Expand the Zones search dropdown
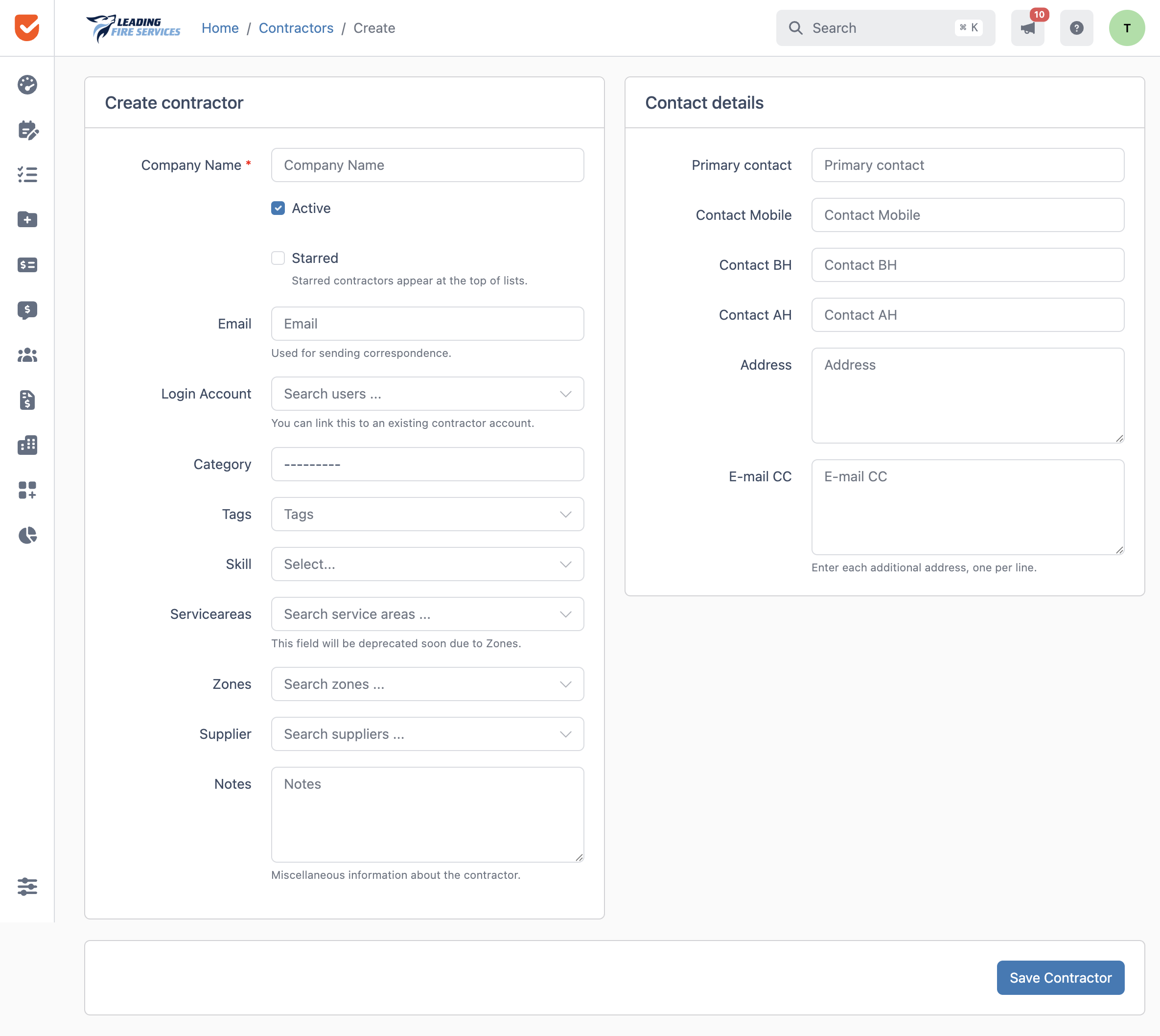This screenshot has height=1036, width=1160. [427, 684]
